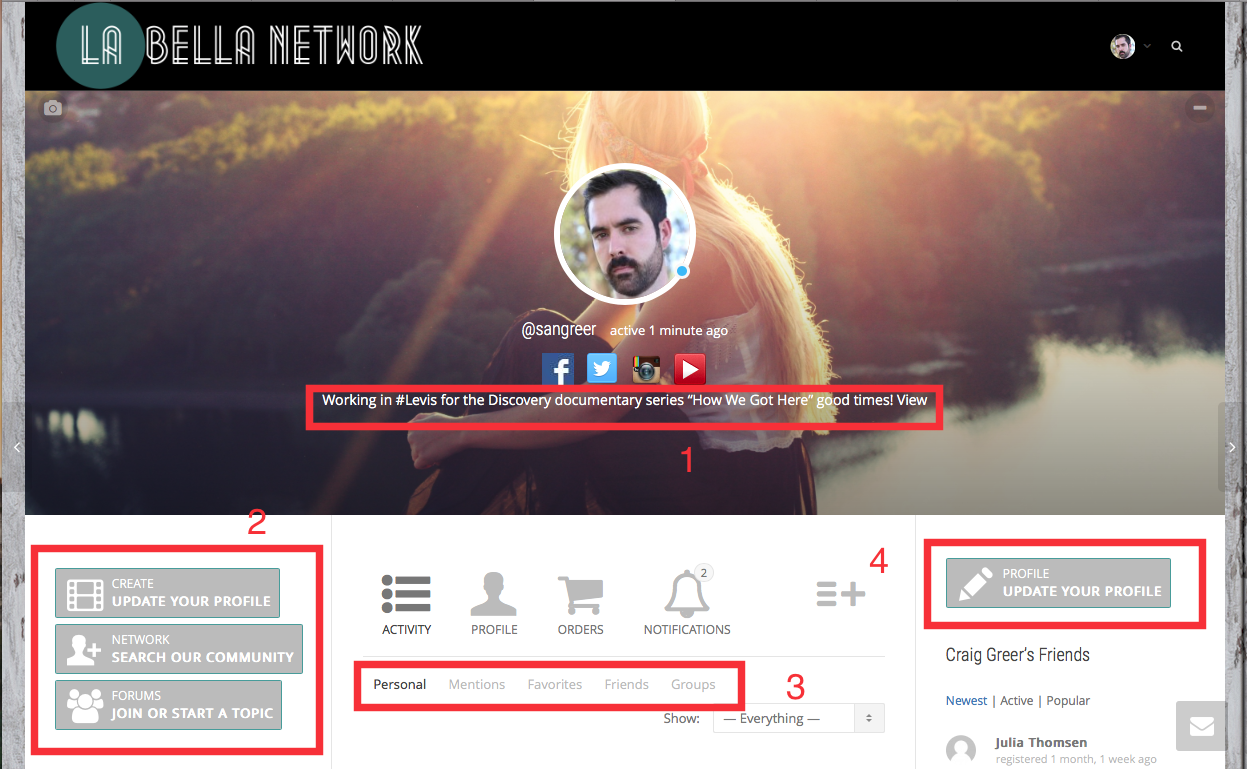1247x769 pixels.
Task: Click the Craig Greer's Friends heading
Action: [1018, 655]
